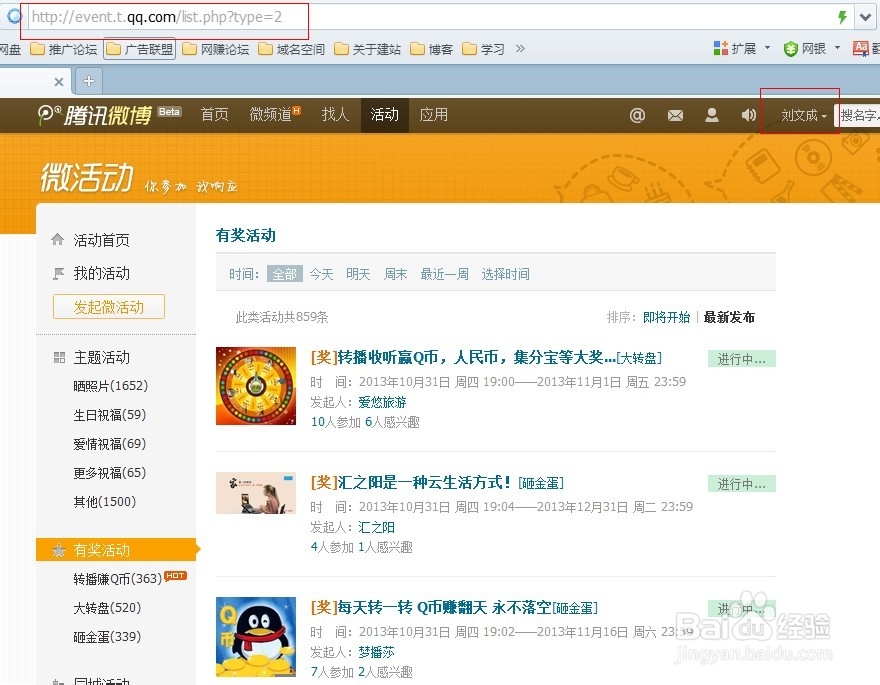The width and height of the screenshot is (880, 685).
Task: View organizer 汇之阳 profile
Action: coord(376,527)
